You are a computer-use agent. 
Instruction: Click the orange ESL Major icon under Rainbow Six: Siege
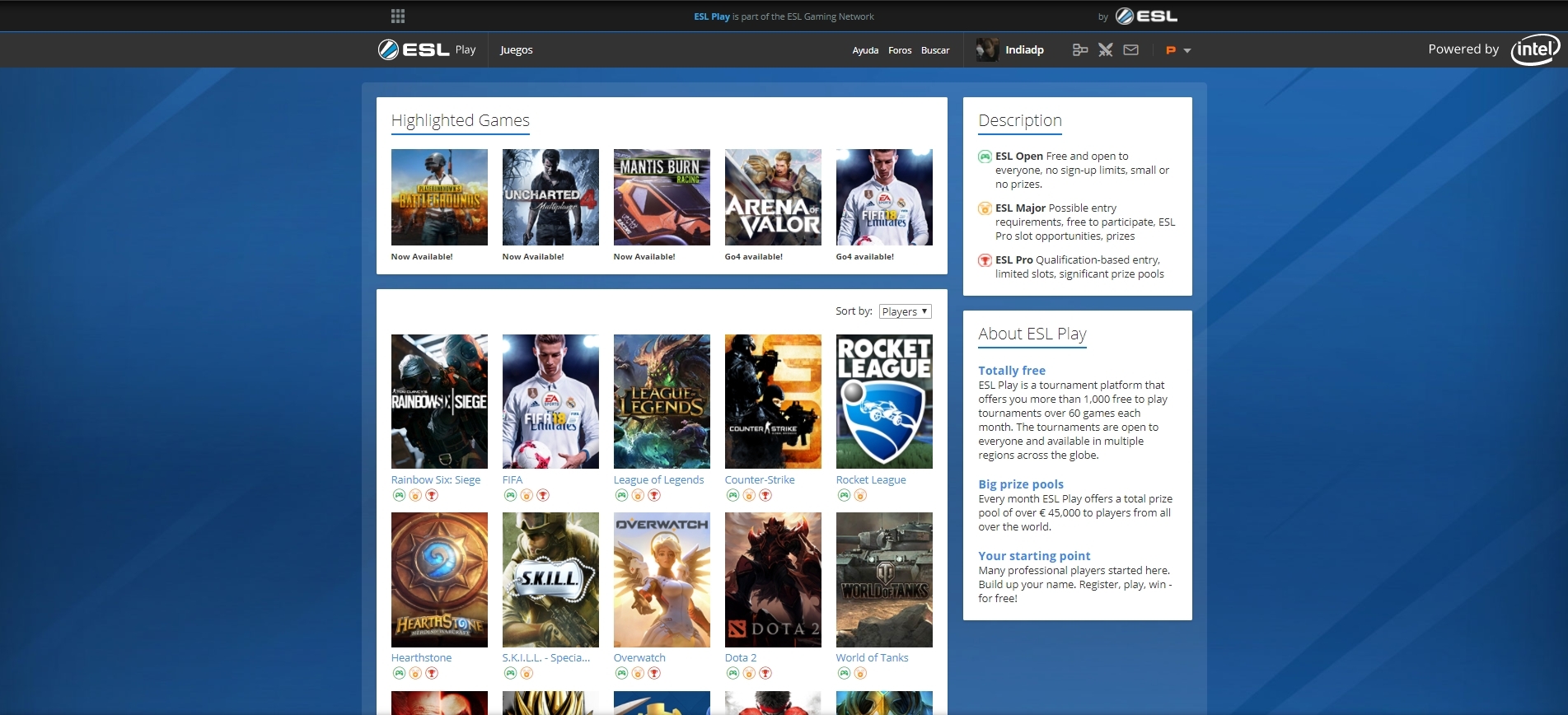[x=415, y=495]
